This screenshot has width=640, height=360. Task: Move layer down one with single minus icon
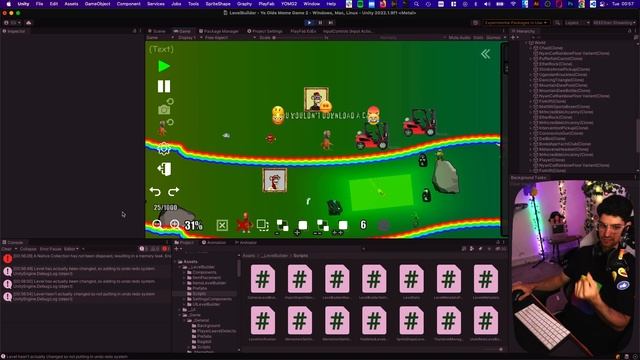tap(282, 226)
